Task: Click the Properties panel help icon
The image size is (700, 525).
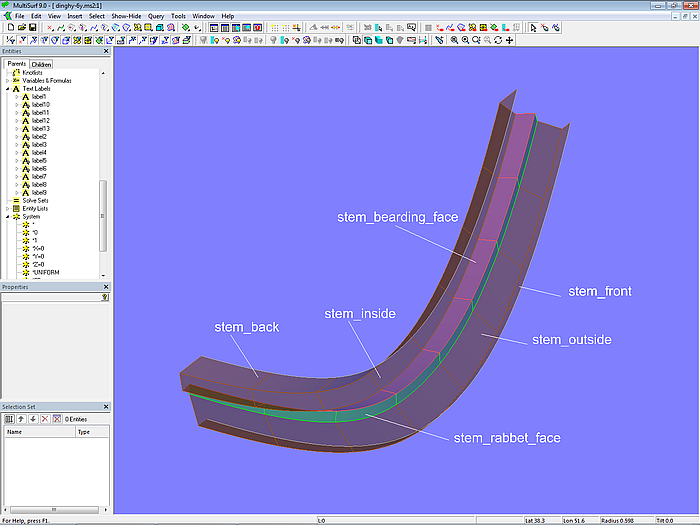Action: pyautogui.click(x=105, y=297)
